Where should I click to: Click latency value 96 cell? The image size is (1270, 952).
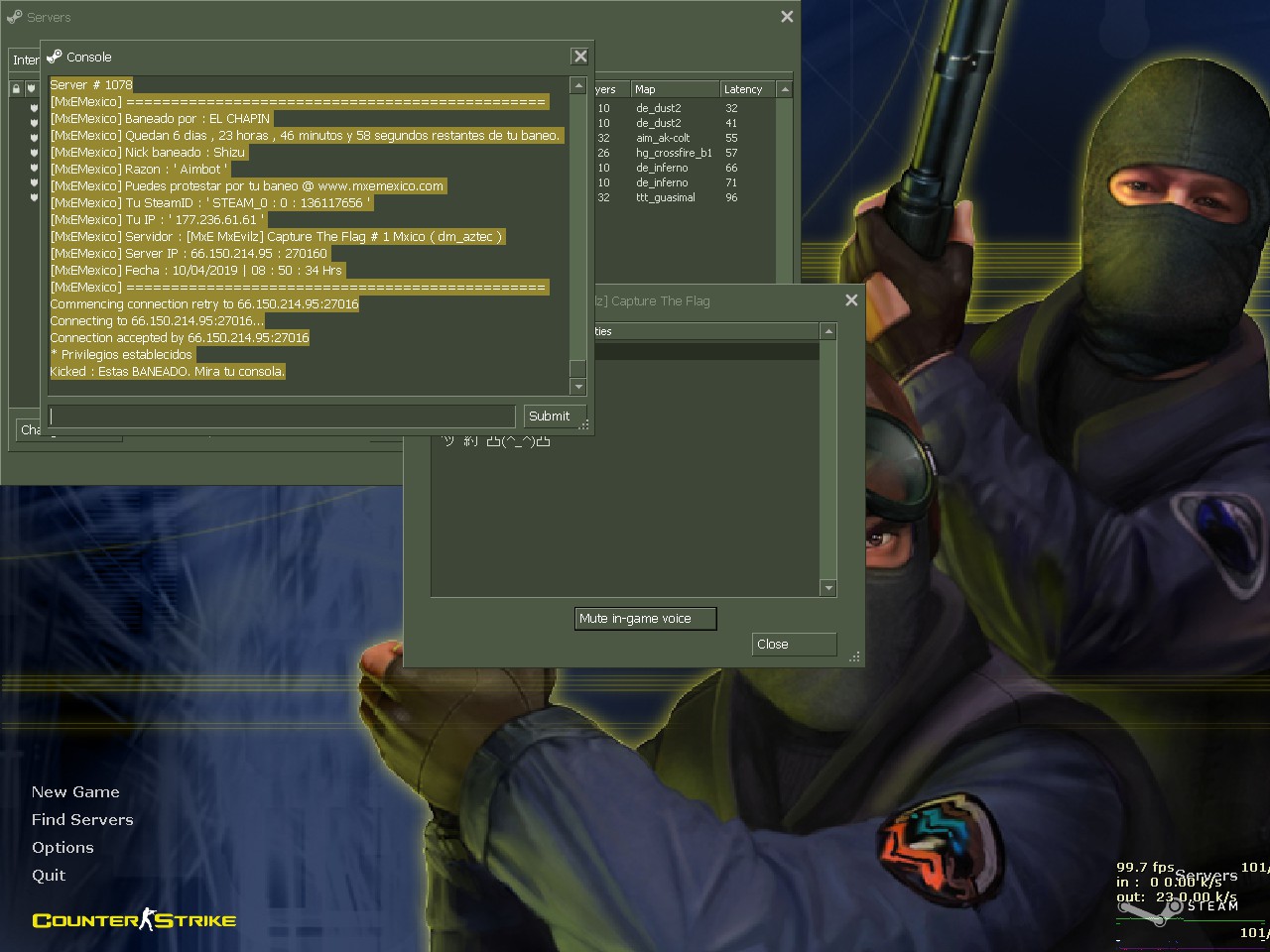pyautogui.click(x=731, y=197)
